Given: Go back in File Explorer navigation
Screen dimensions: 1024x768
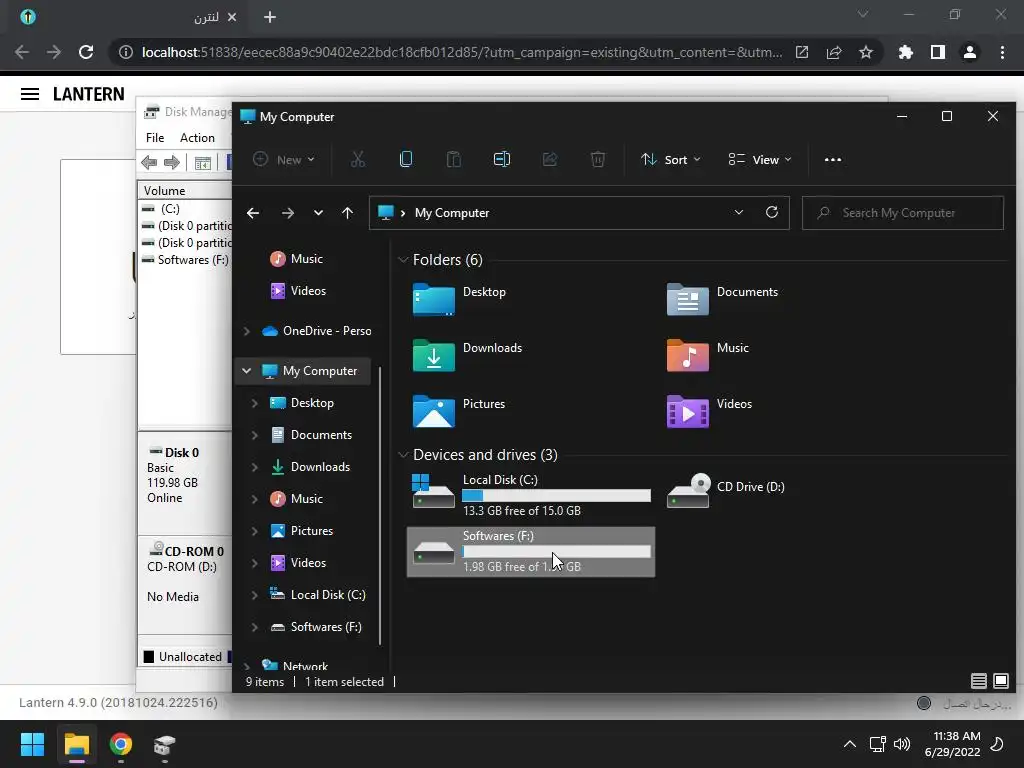Looking at the screenshot, I should (253, 213).
